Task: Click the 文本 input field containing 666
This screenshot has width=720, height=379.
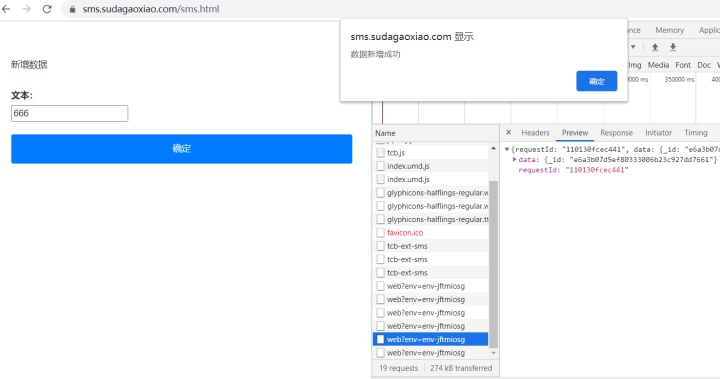Action: [x=69, y=113]
